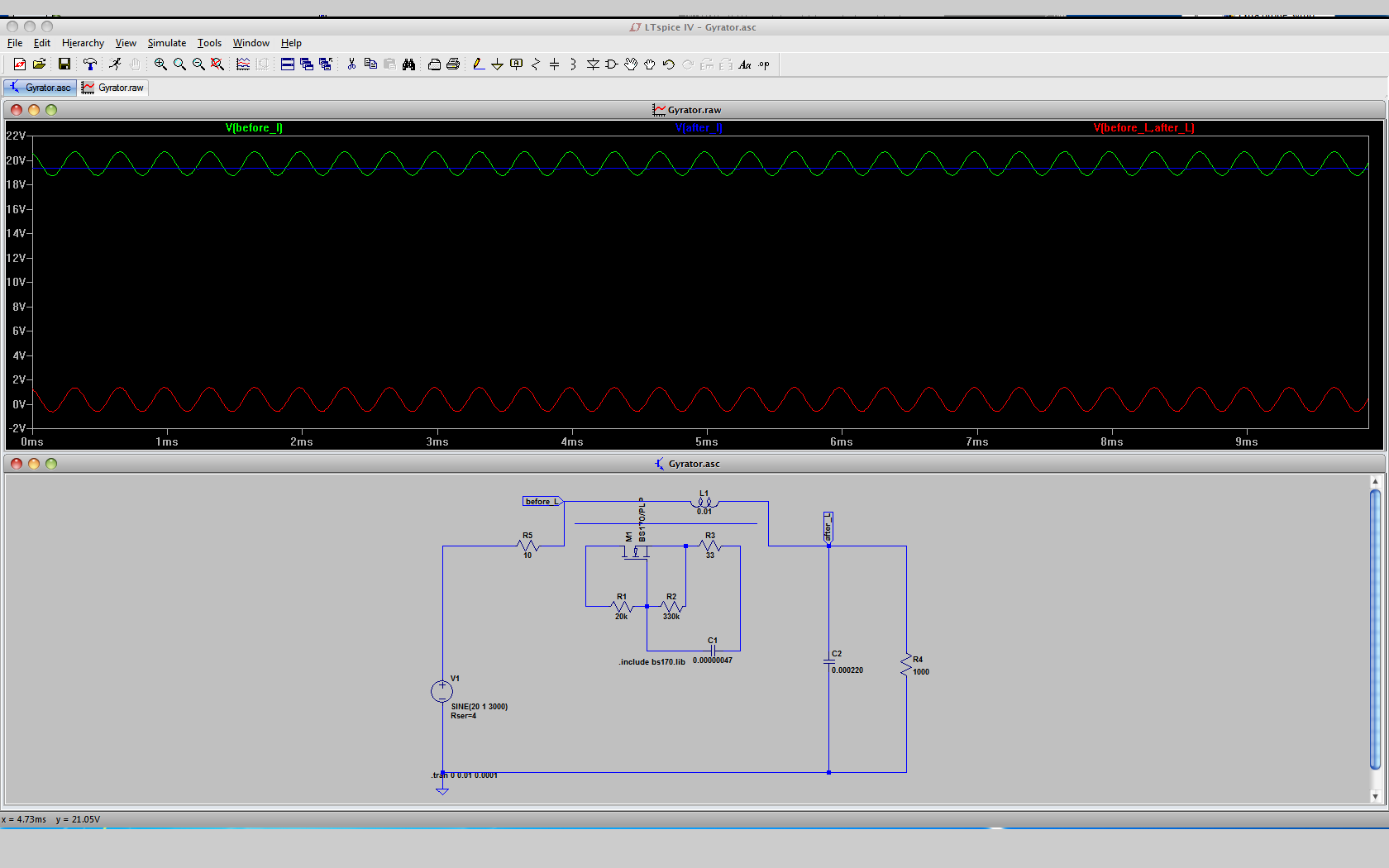This screenshot has height=868, width=1389.
Task: Place a Ground symbol
Action: click(x=497, y=64)
